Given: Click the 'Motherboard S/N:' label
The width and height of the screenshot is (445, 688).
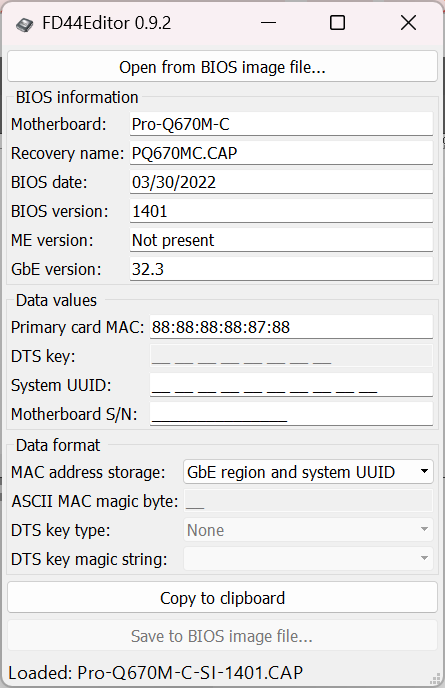Looking at the screenshot, I should (74, 414).
